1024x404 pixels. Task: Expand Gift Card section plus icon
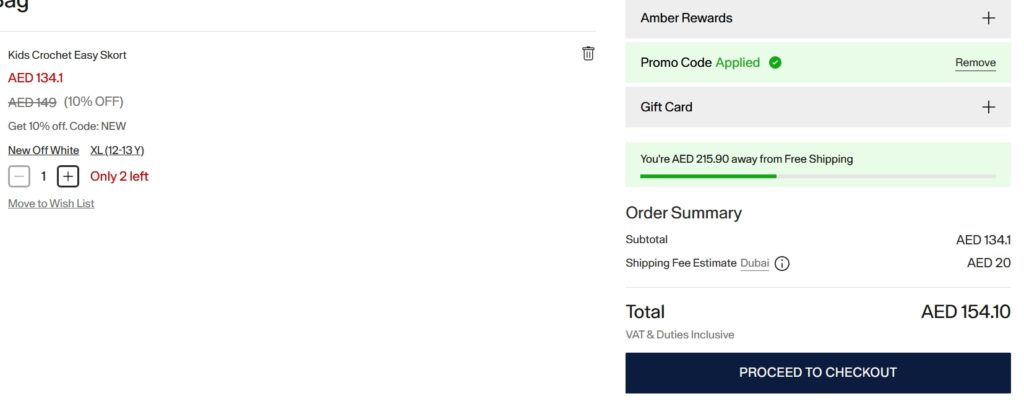[x=988, y=107]
